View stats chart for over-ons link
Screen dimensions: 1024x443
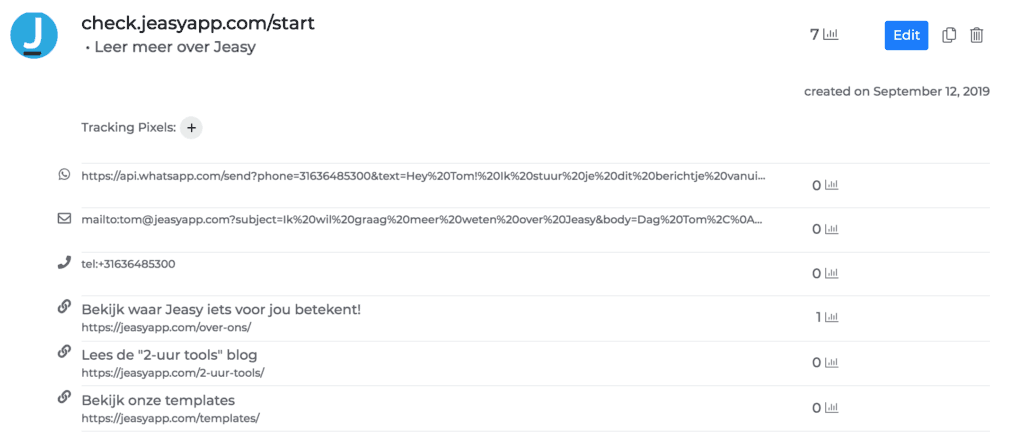(x=831, y=317)
